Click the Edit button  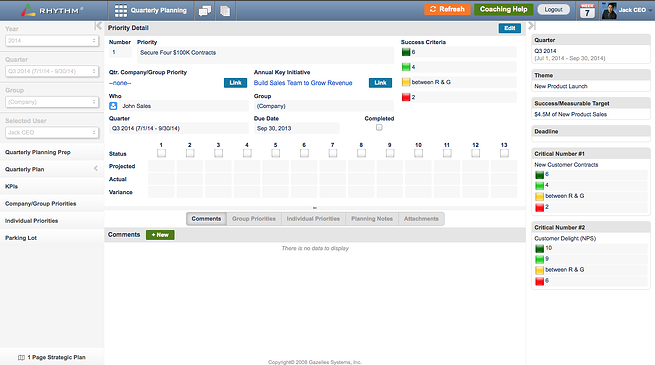click(x=510, y=28)
